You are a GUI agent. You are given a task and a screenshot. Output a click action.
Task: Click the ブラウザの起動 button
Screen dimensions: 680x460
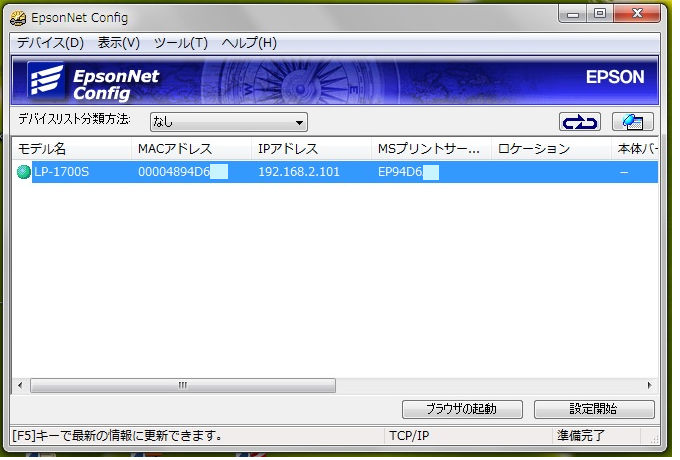click(462, 409)
